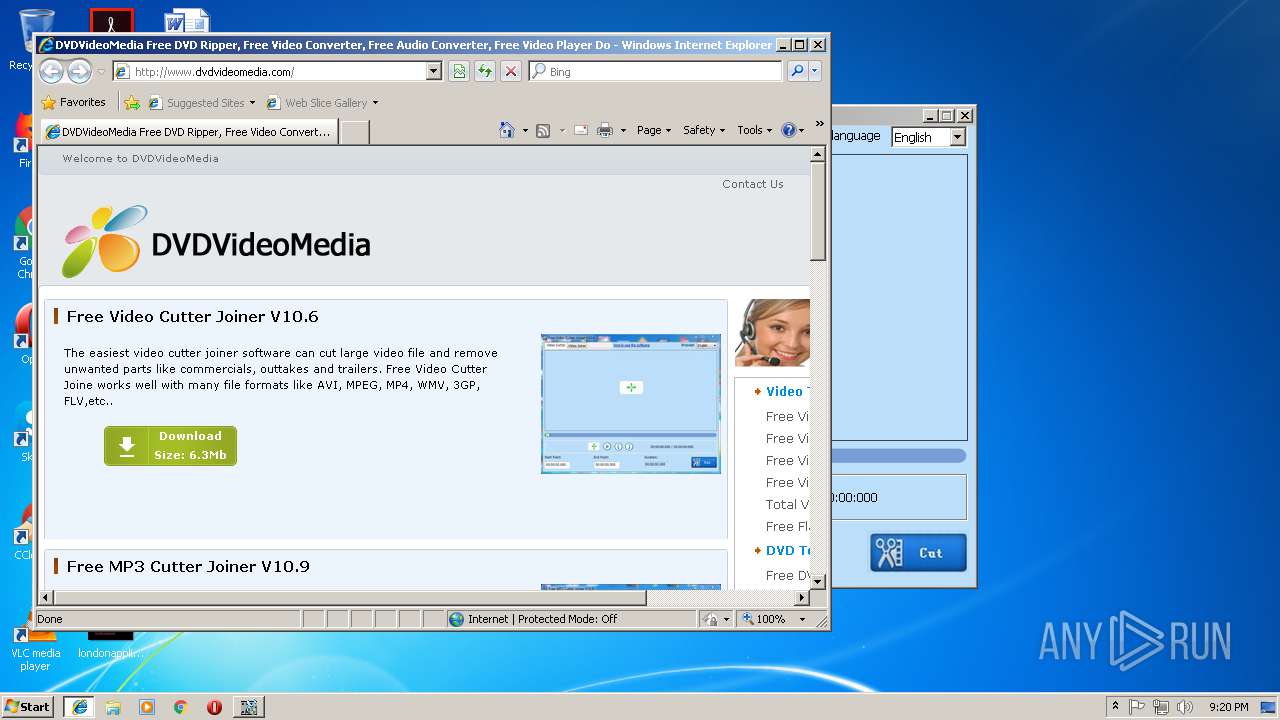Click the security lock status bar icon

tap(711, 619)
